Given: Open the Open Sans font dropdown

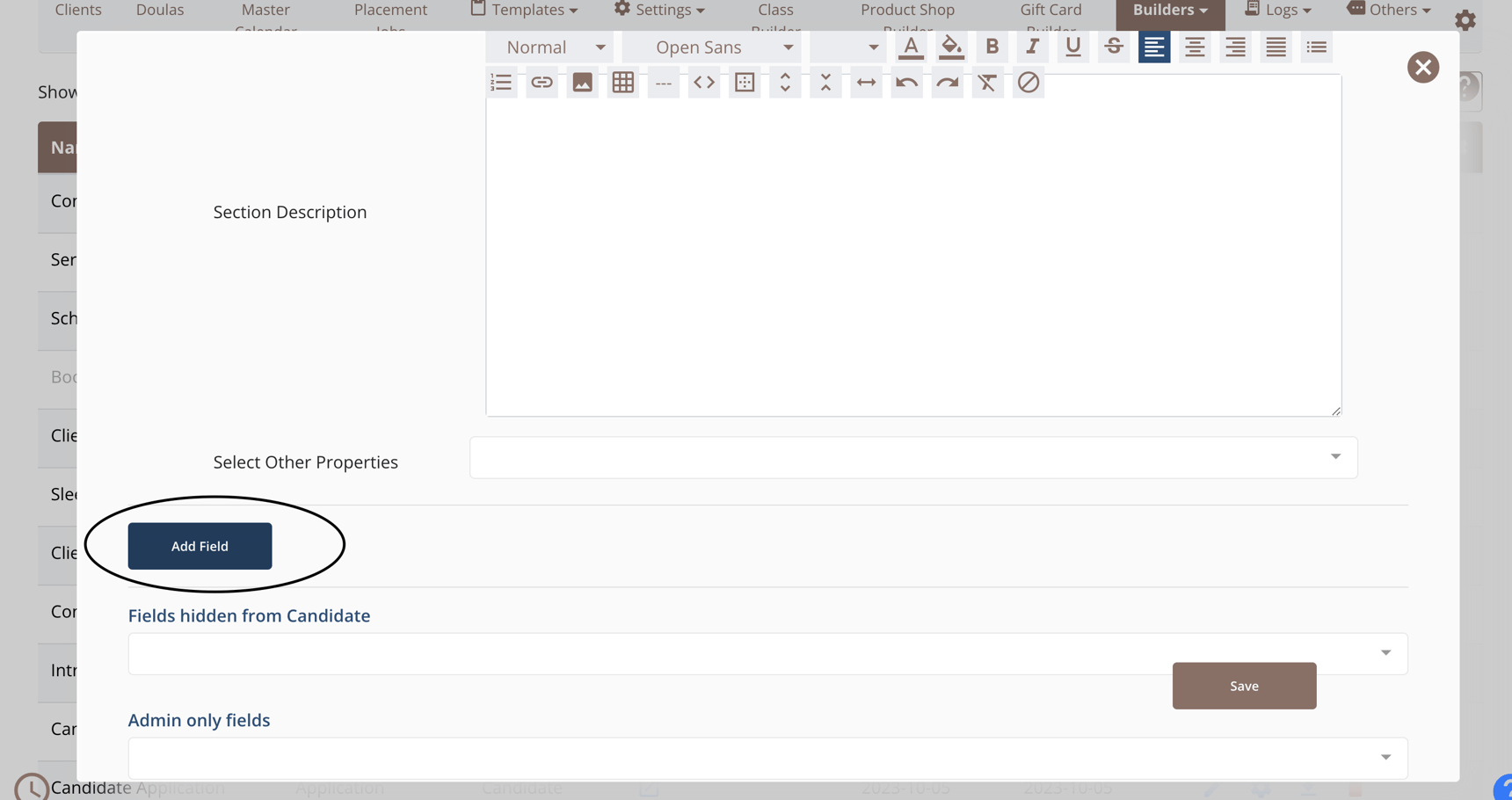Looking at the screenshot, I should tap(712, 47).
